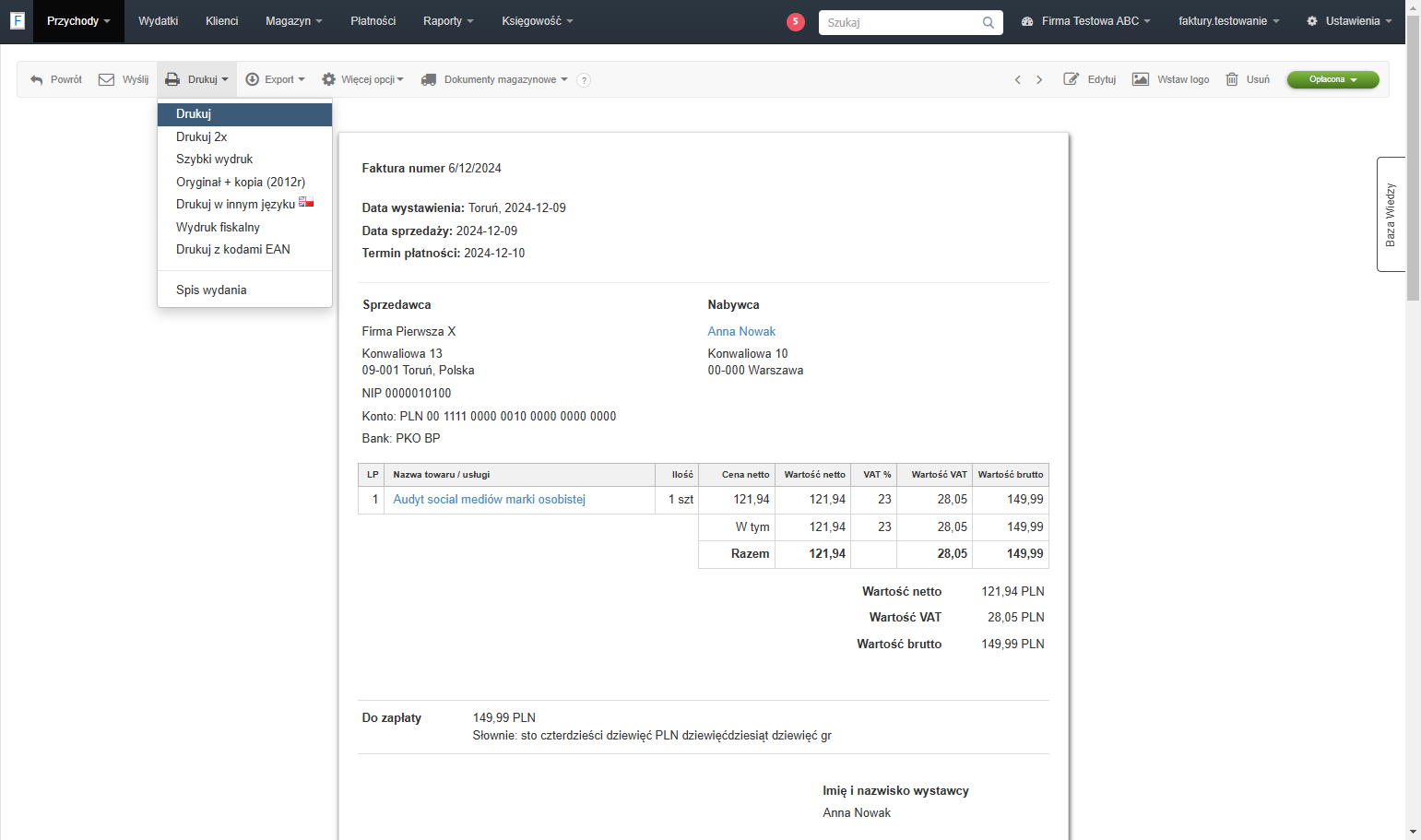Open the Wydatki section
Screen dimensions: 1421x840
point(159,21)
